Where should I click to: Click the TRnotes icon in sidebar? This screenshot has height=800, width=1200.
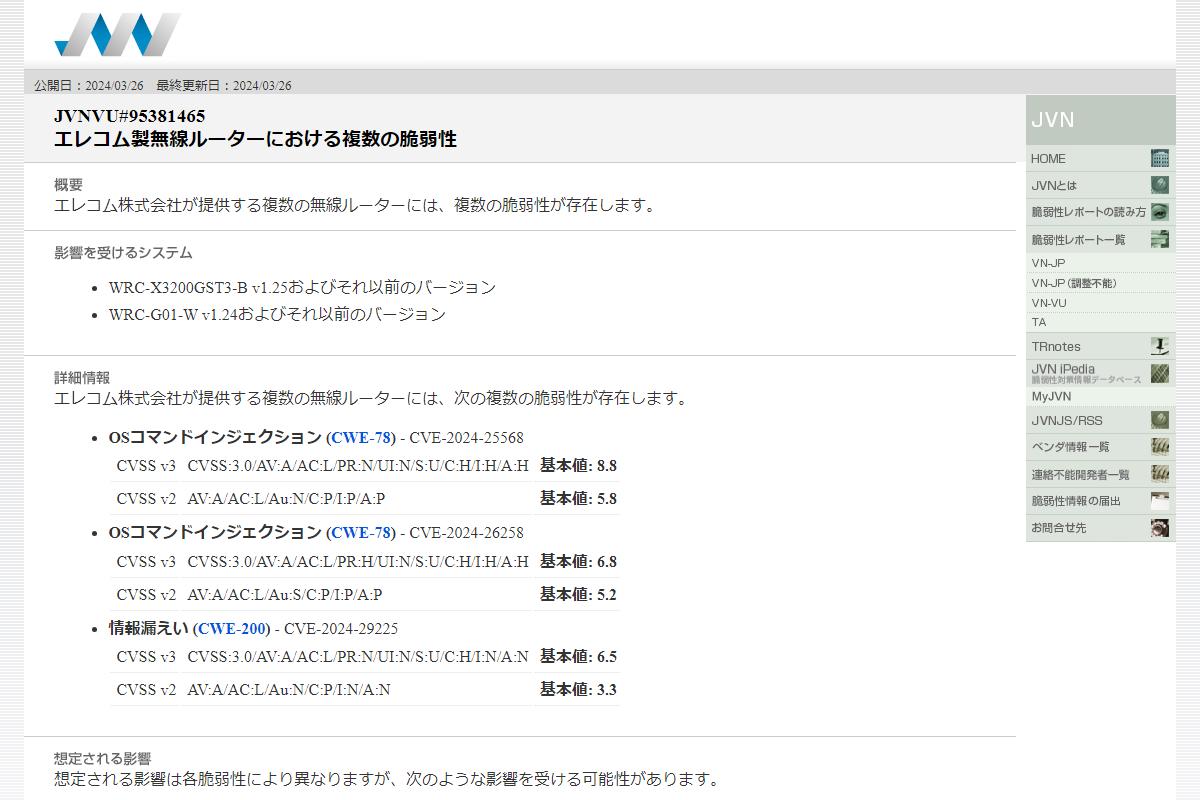tap(1160, 347)
